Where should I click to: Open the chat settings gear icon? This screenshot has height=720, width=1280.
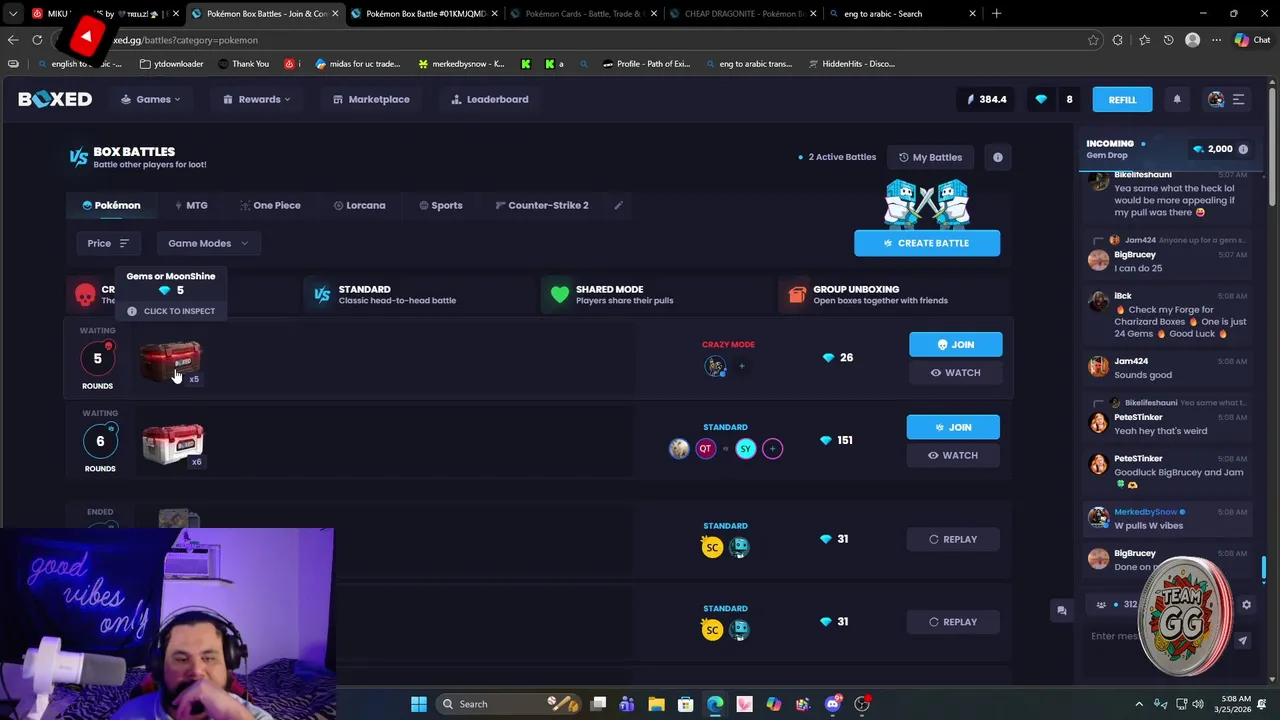pos(1246,604)
